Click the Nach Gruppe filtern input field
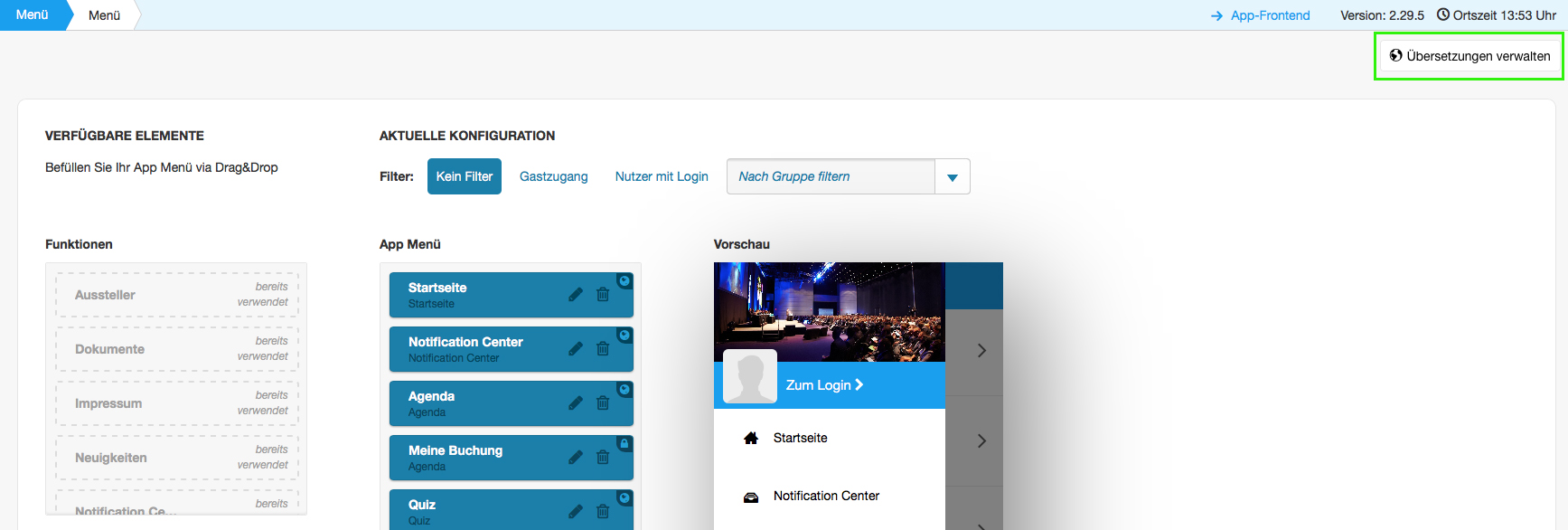 [x=831, y=176]
